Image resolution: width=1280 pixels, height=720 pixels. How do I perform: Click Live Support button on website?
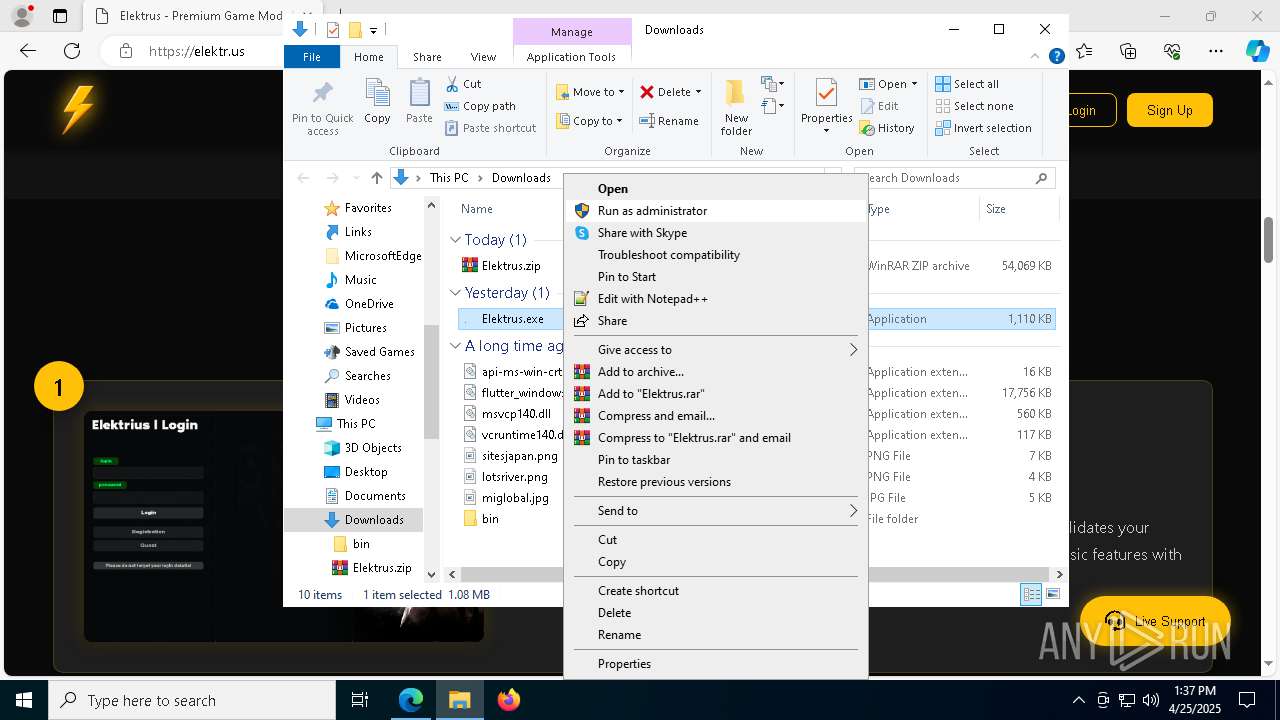point(1155,621)
